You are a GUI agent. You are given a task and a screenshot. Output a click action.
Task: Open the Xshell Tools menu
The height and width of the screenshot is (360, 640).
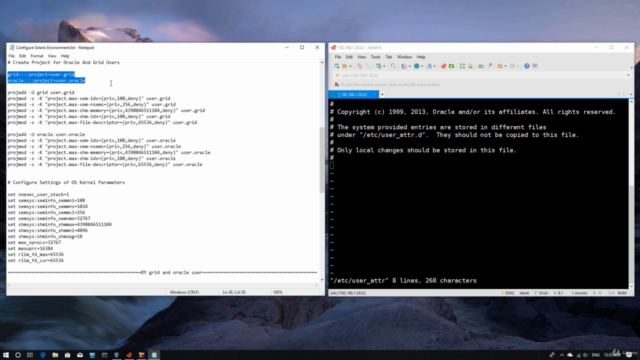pos(376,57)
